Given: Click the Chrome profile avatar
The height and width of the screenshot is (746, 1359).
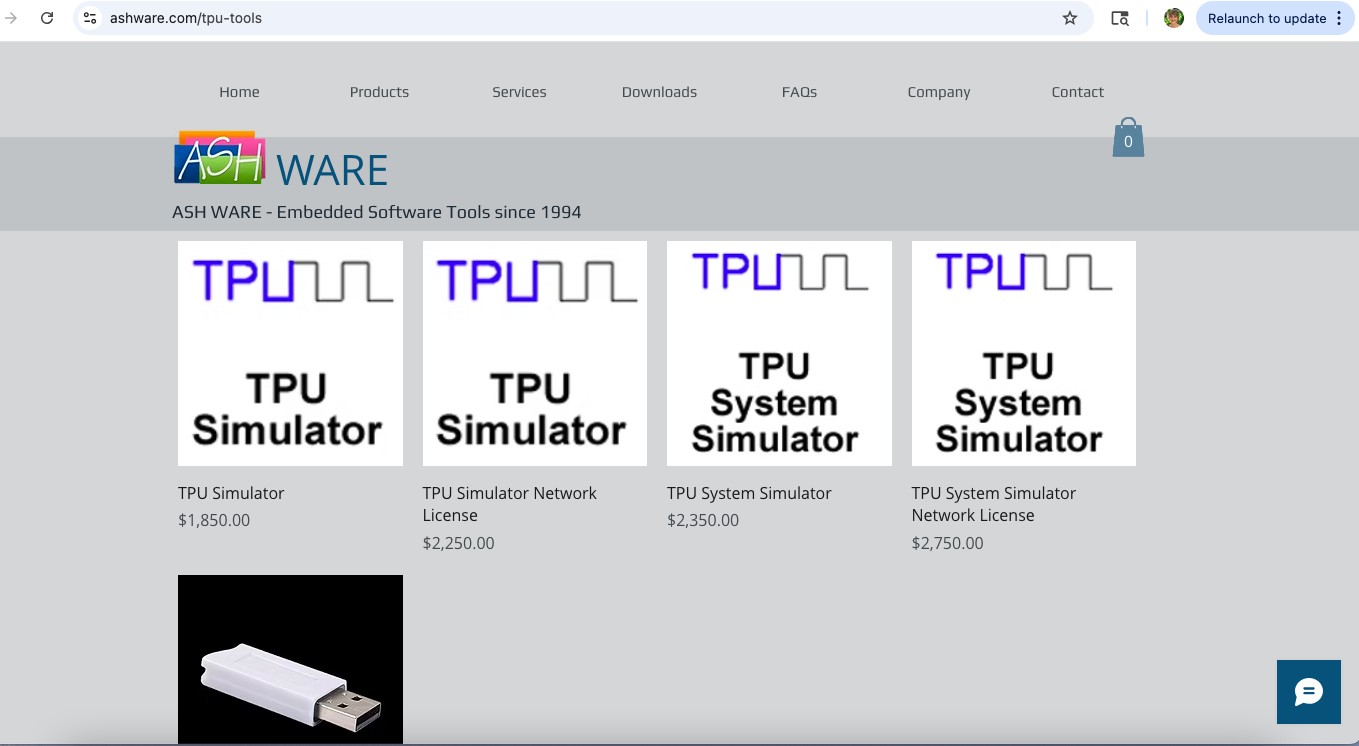Looking at the screenshot, I should coord(1174,18).
